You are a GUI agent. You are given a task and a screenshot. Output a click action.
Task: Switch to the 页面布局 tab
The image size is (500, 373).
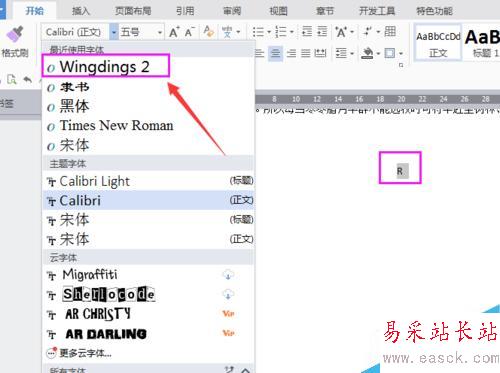point(133,11)
